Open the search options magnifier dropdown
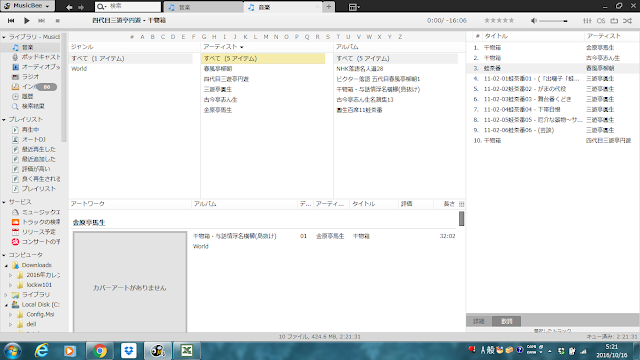640x360 pixels. point(101,7)
